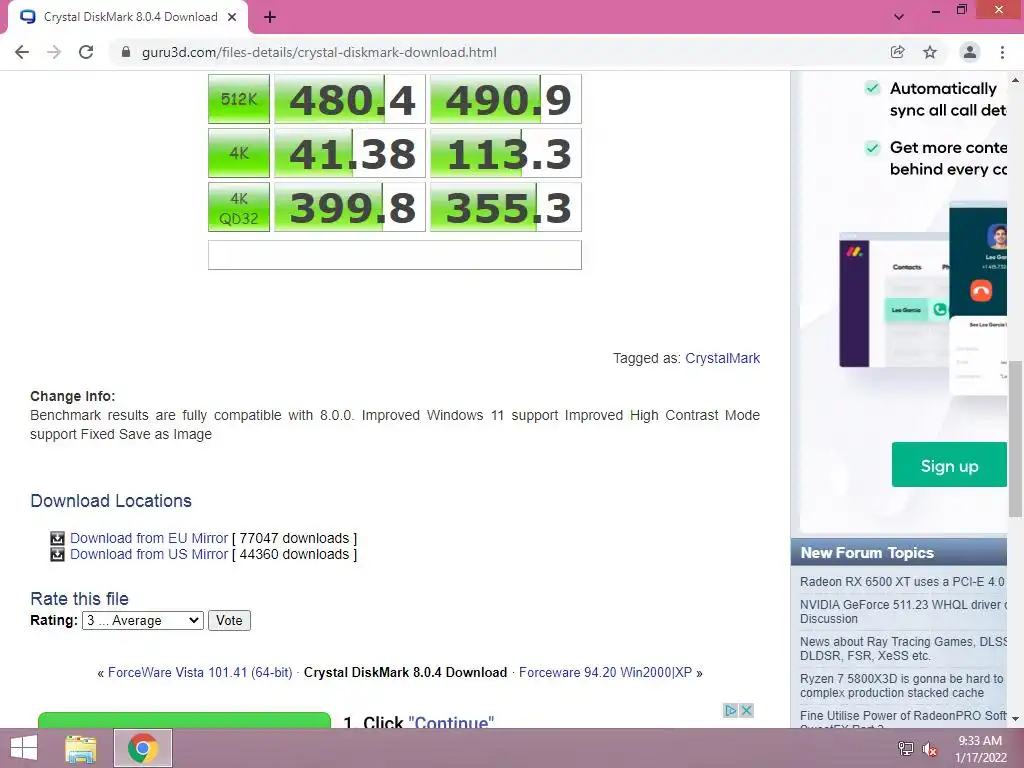View site security lock info
Screen dimensions: 1024x768
126,52
